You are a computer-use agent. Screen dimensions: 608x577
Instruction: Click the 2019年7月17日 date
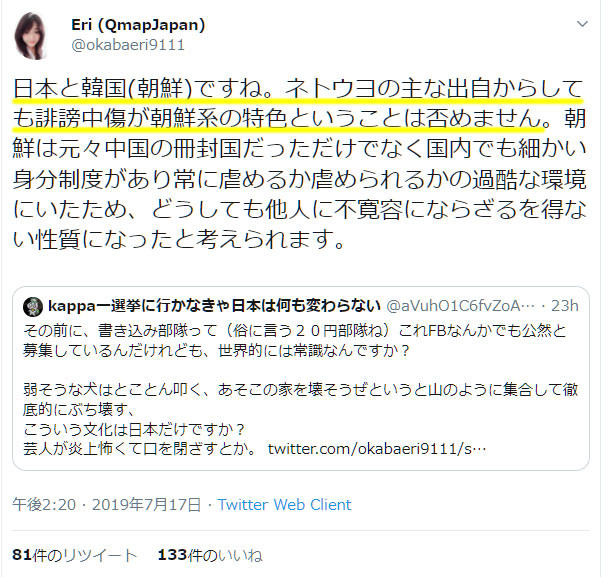[146, 505]
